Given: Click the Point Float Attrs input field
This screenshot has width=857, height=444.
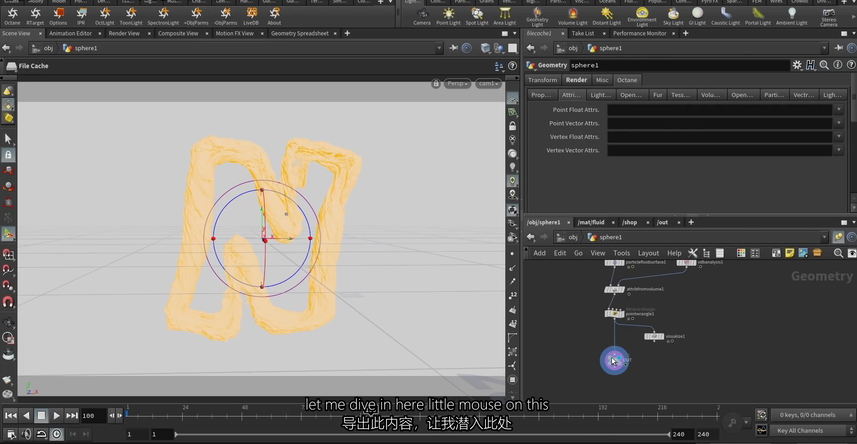Looking at the screenshot, I should [x=719, y=109].
